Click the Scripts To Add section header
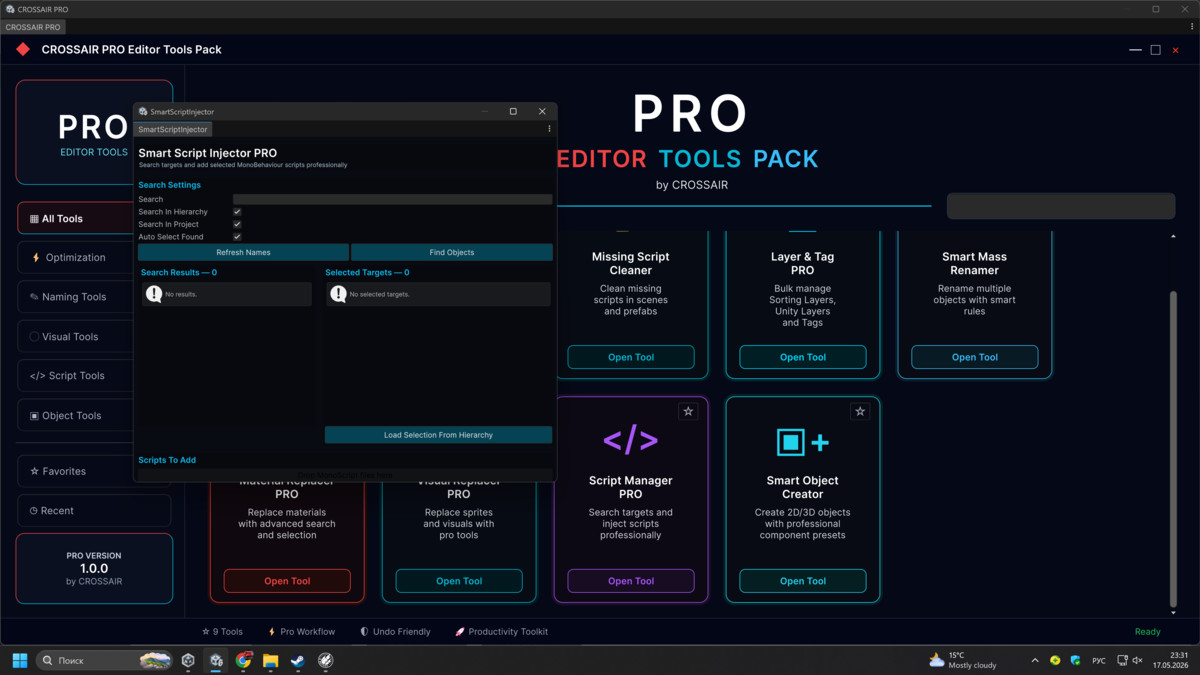Image resolution: width=1200 pixels, height=675 pixels. click(167, 460)
